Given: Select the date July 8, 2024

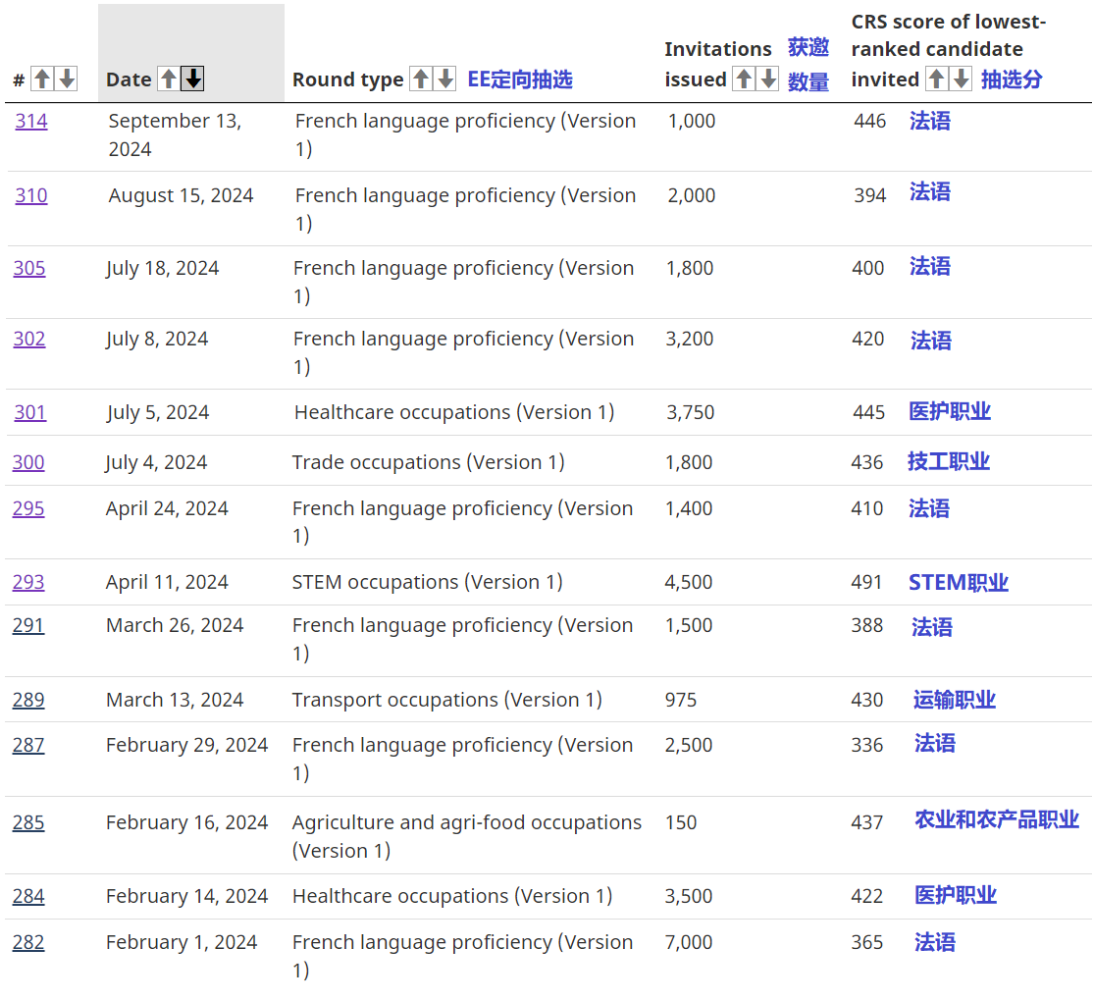Looking at the screenshot, I should pos(157,339).
